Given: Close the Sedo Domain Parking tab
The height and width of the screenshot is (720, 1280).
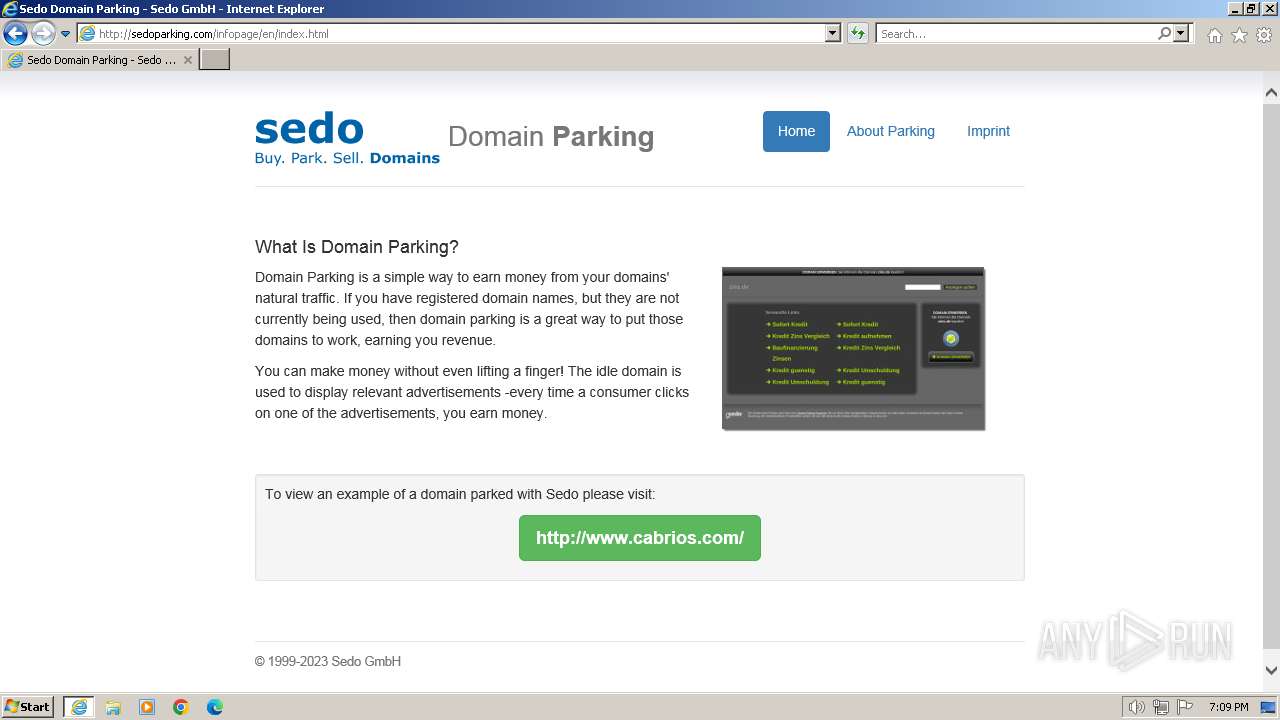Looking at the screenshot, I should tap(187, 60).
